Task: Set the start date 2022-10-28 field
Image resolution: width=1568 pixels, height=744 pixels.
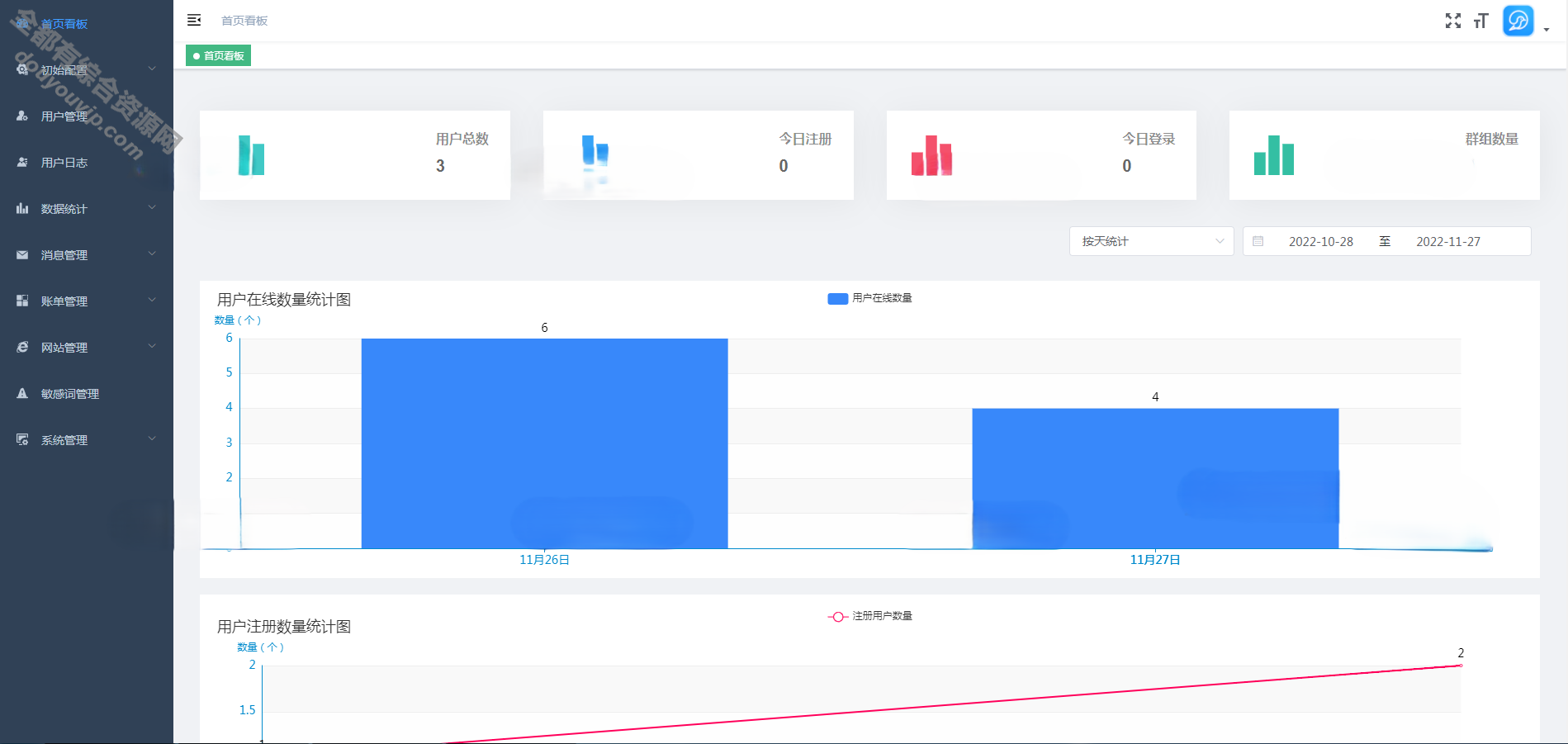Action: (x=1320, y=241)
